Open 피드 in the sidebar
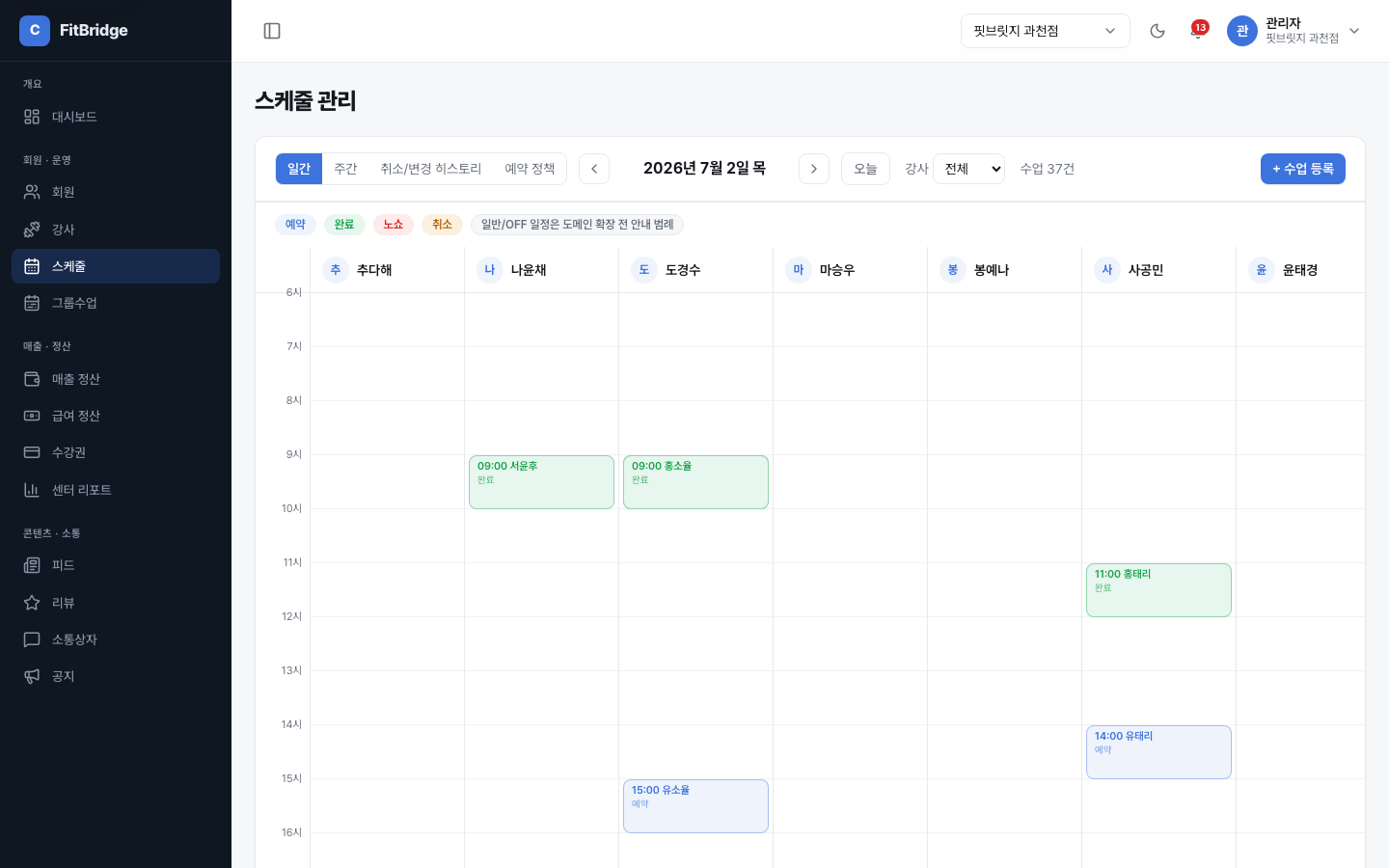 point(116,565)
